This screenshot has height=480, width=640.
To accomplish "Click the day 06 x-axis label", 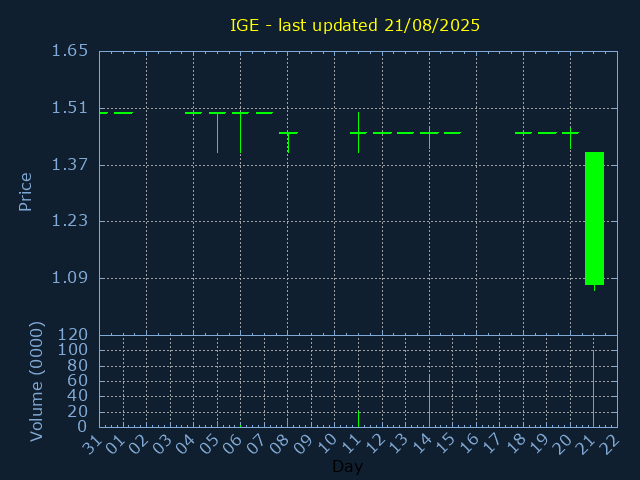I will pyautogui.click(x=234, y=444).
